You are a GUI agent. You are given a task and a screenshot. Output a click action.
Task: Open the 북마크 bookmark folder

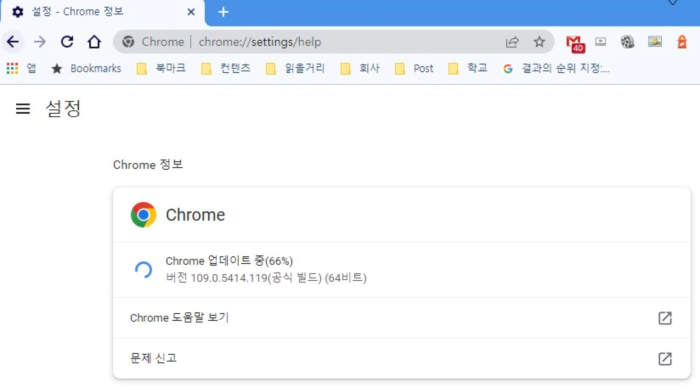click(x=161, y=68)
